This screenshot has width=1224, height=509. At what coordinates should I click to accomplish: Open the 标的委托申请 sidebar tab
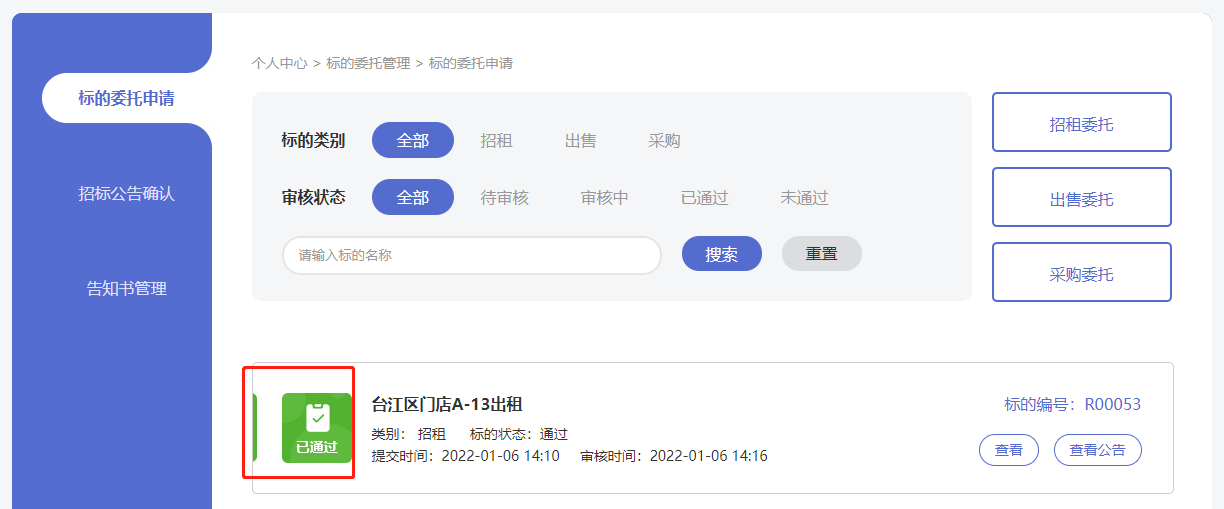pyautogui.click(x=126, y=98)
